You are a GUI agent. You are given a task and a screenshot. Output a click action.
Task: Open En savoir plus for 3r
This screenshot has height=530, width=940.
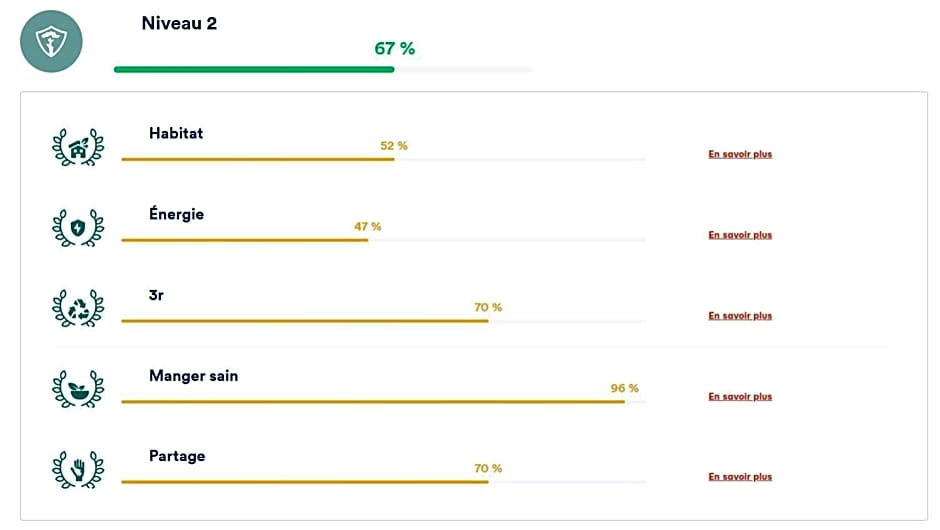coord(740,316)
